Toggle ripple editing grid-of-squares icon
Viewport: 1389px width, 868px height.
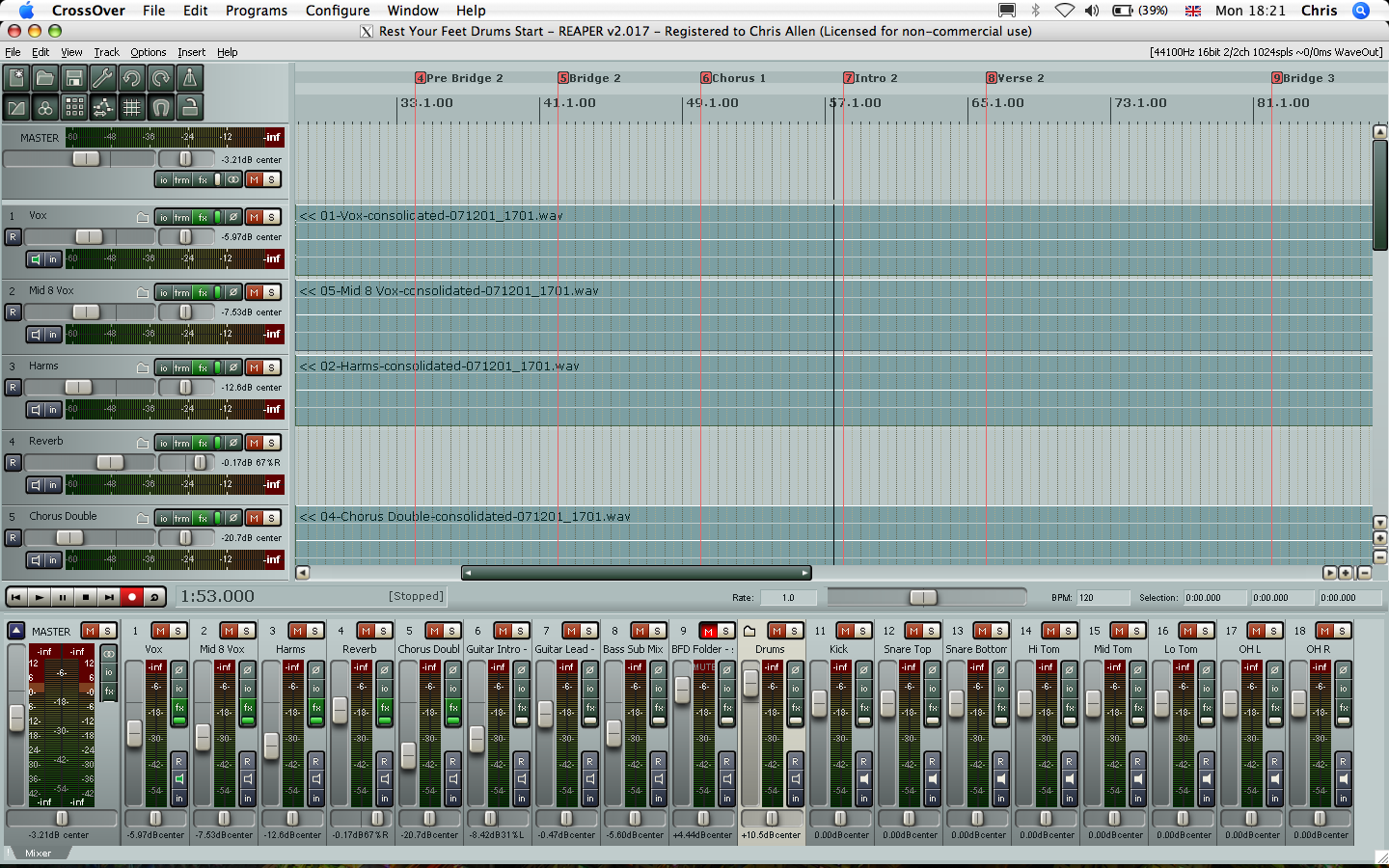(x=74, y=107)
